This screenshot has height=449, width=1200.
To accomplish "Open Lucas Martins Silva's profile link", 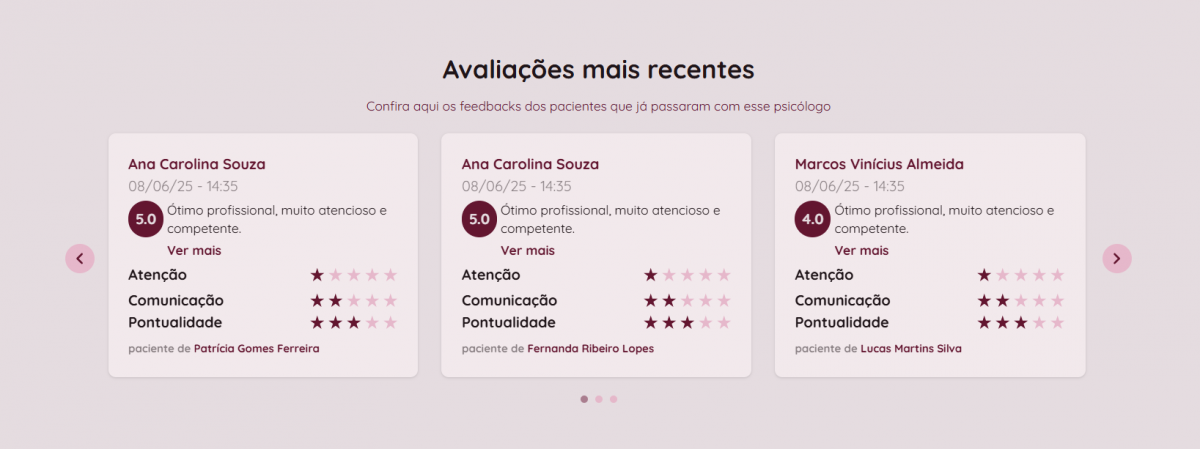I will [x=911, y=349].
